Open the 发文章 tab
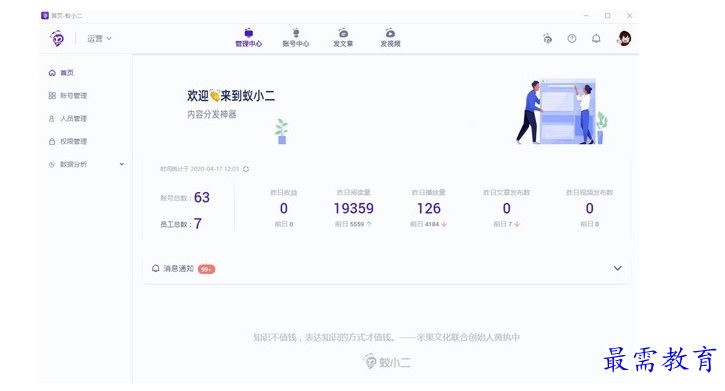The image size is (725, 391). [x=343, y=38]
